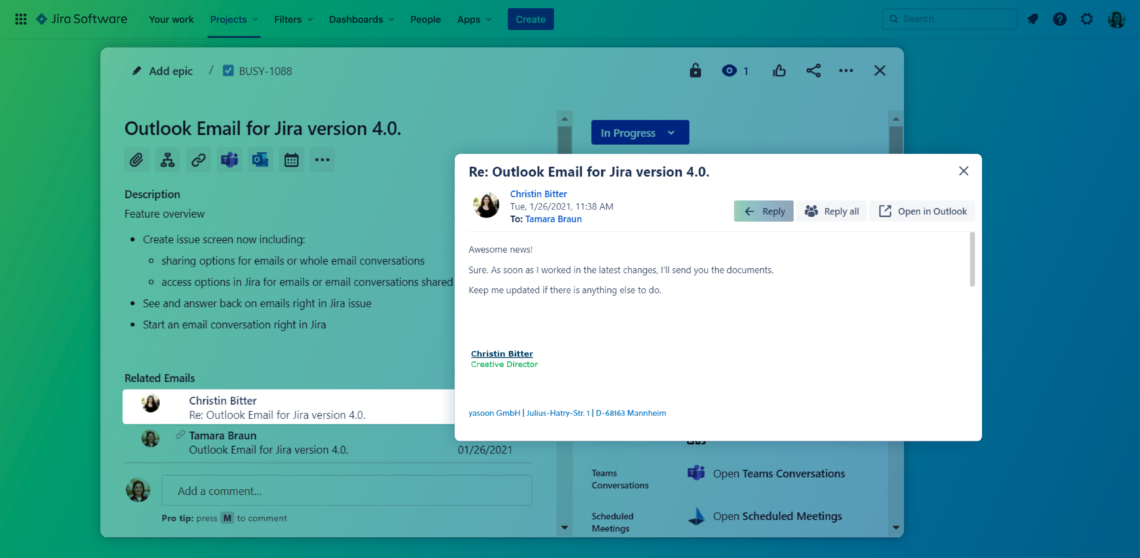Image resolution: width=1140 pixels, height=558 pixels.
Task: Click the Outlook toolbar icon
Action: coord(260,160)
